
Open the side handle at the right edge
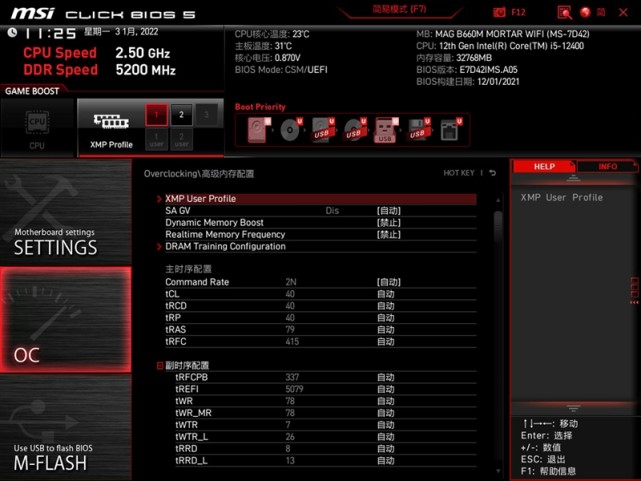634,290
